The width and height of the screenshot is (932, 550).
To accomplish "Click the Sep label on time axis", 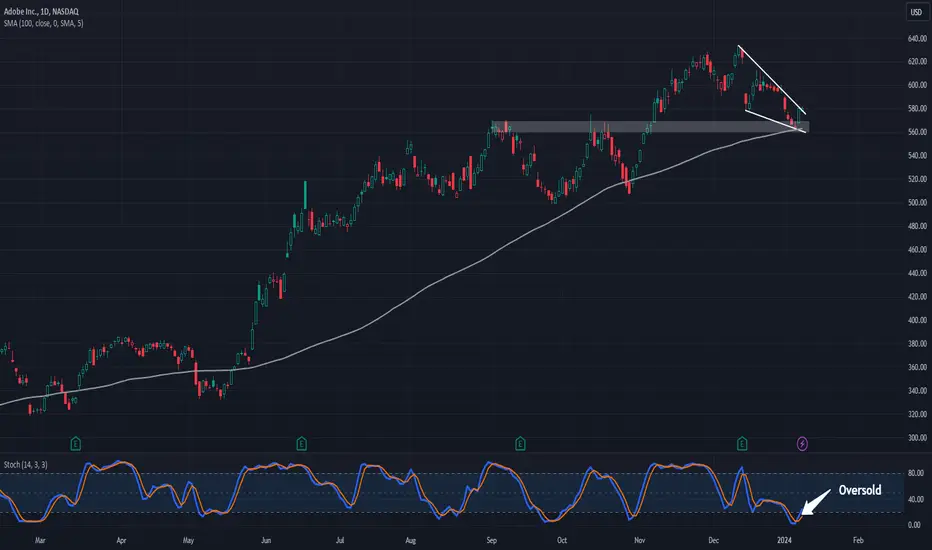I will pyautogui.click(x=492, y=540).
